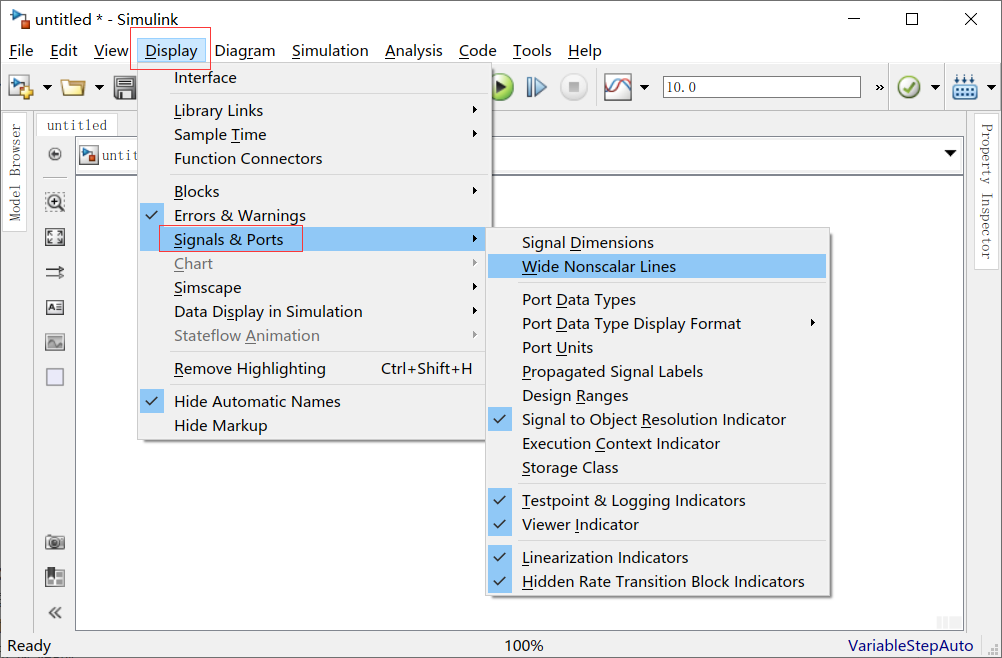Expand Port Data Type Display Format submenu

pos(657,323)
